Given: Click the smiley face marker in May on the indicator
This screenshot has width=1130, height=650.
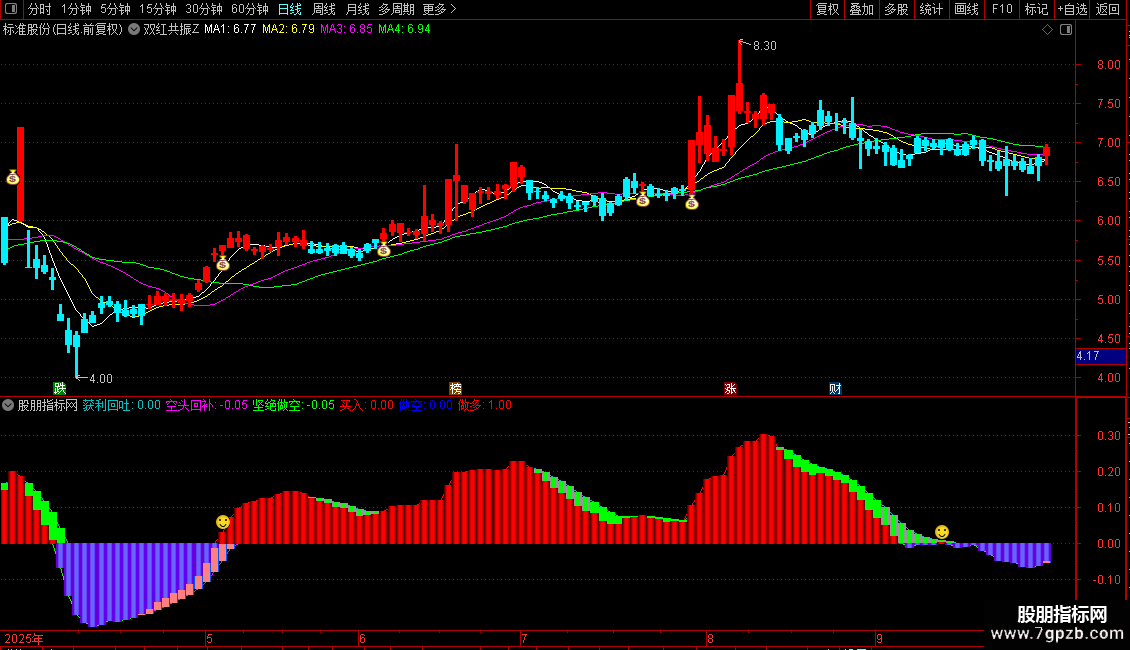Looking at the screenshot, I should point(223,522).
